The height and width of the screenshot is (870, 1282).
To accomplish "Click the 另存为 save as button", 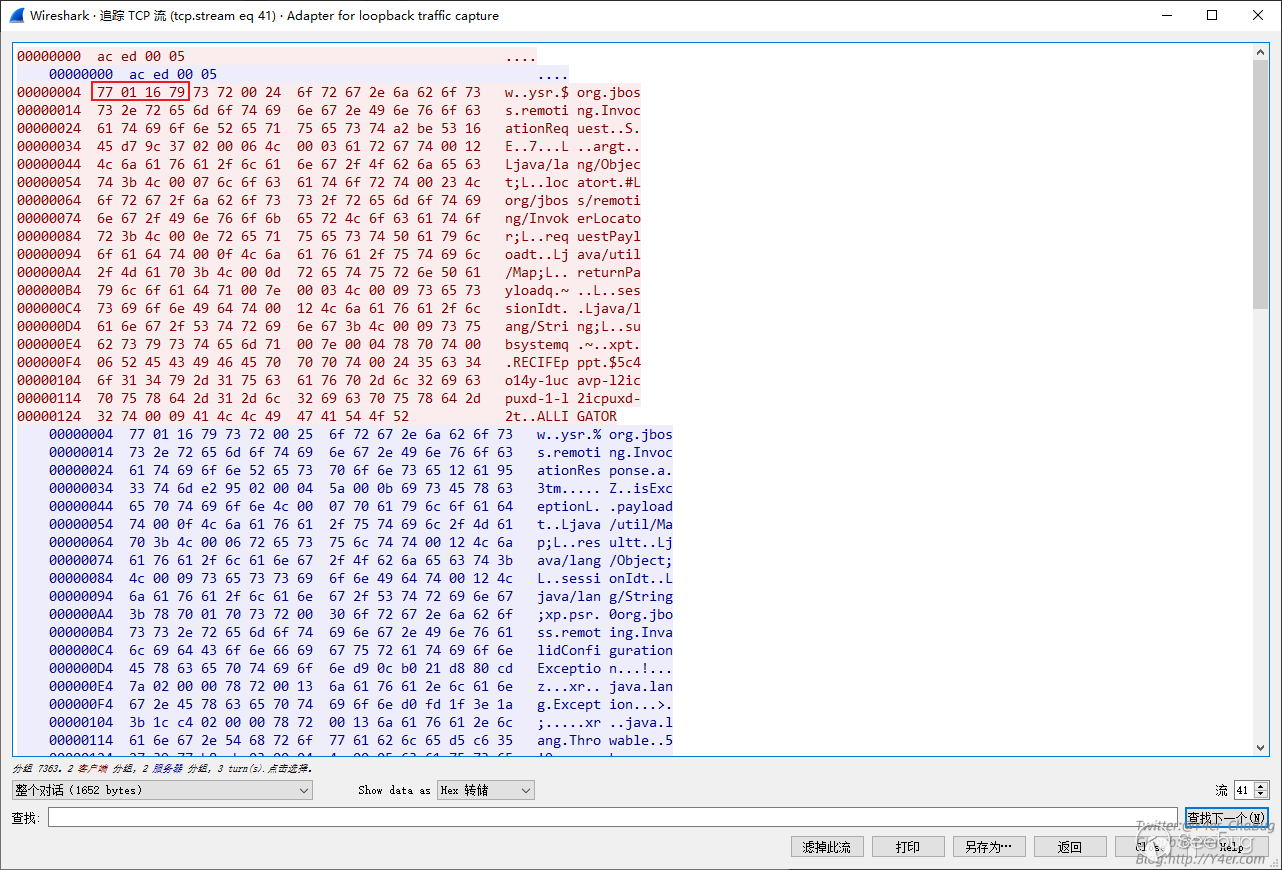I will (988, 847).
